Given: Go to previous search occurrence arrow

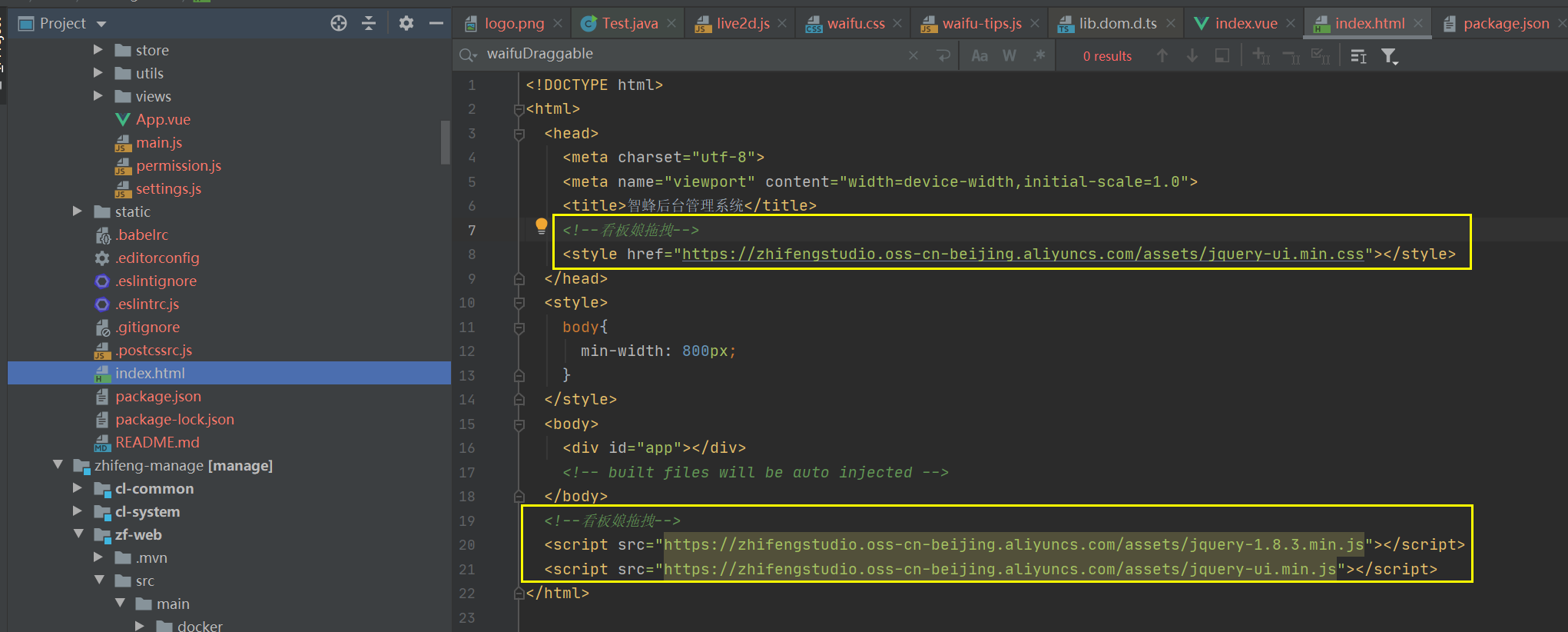Looking at the screenshot, I should (x=1162, y=55).
